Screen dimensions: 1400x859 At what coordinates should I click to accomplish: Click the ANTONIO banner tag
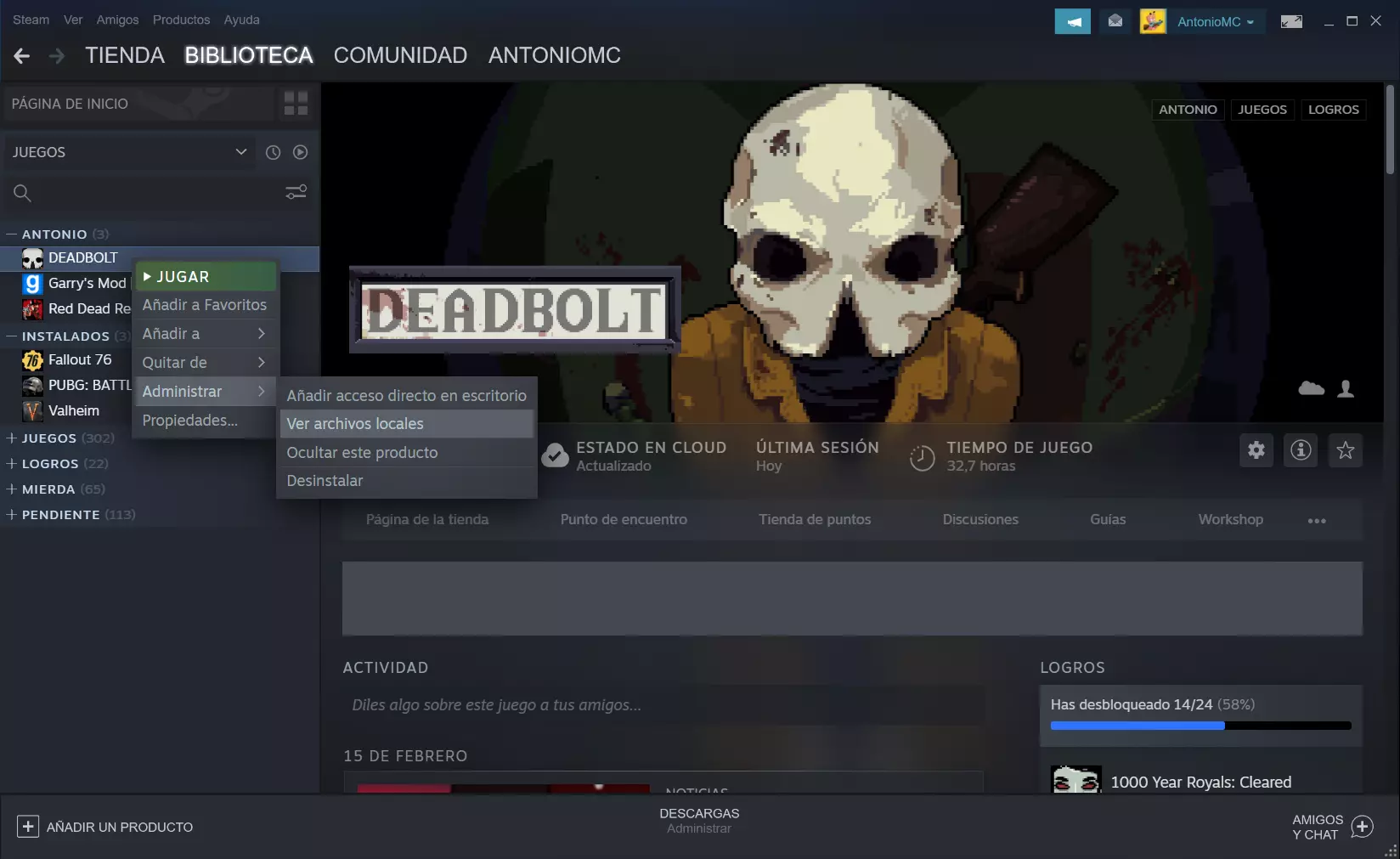tap(1188, 110)
